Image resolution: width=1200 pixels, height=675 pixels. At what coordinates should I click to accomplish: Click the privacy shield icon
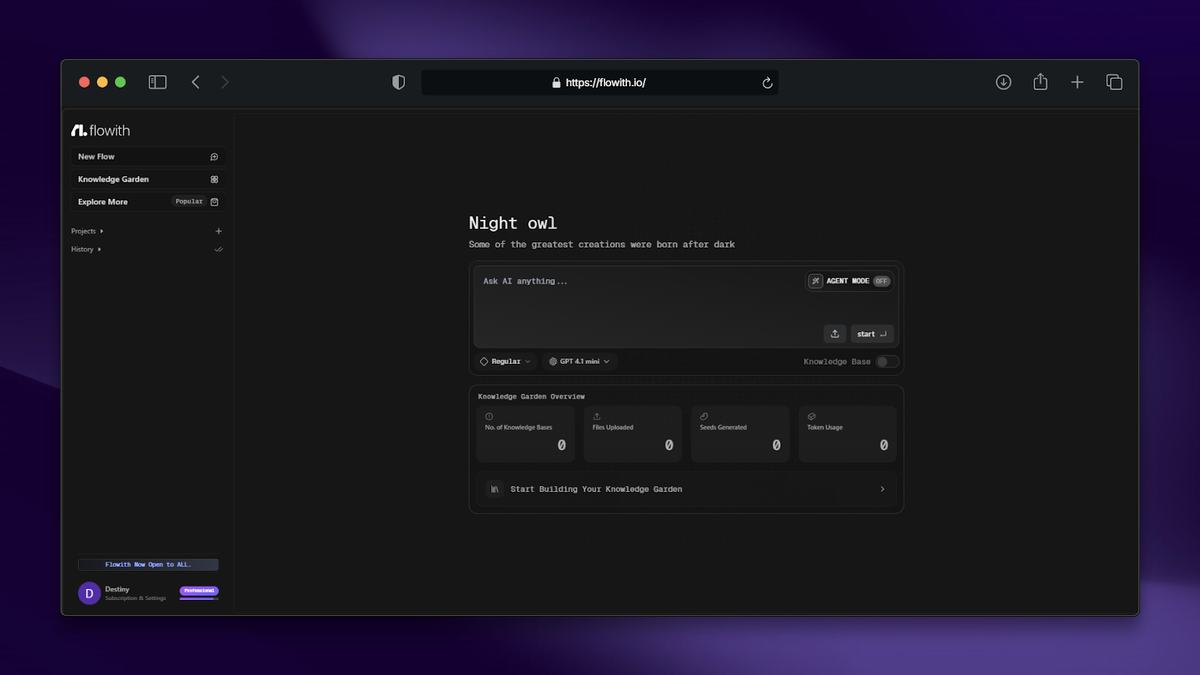tap(399, 82)
